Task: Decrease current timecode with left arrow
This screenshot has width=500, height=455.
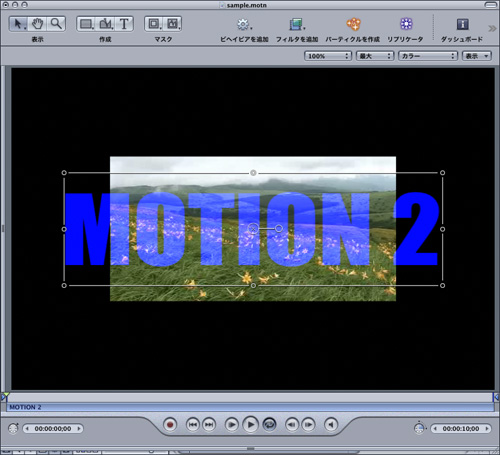Action: tap(27, 429)
